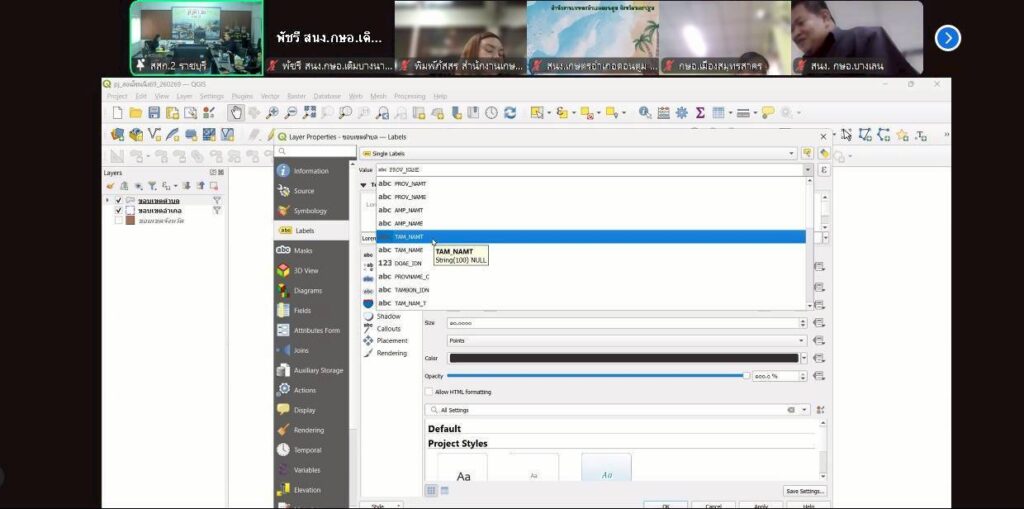Viewport: 1024px width, 509px height.
Task: Open the Vector menu
Action: click(270, 96)
